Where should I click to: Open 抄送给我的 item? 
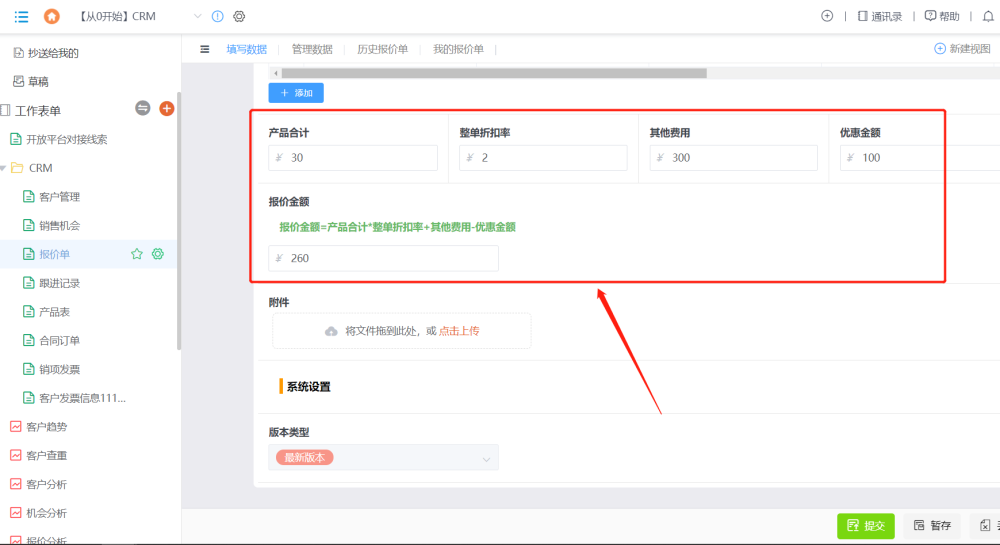(x=46, y=53)
